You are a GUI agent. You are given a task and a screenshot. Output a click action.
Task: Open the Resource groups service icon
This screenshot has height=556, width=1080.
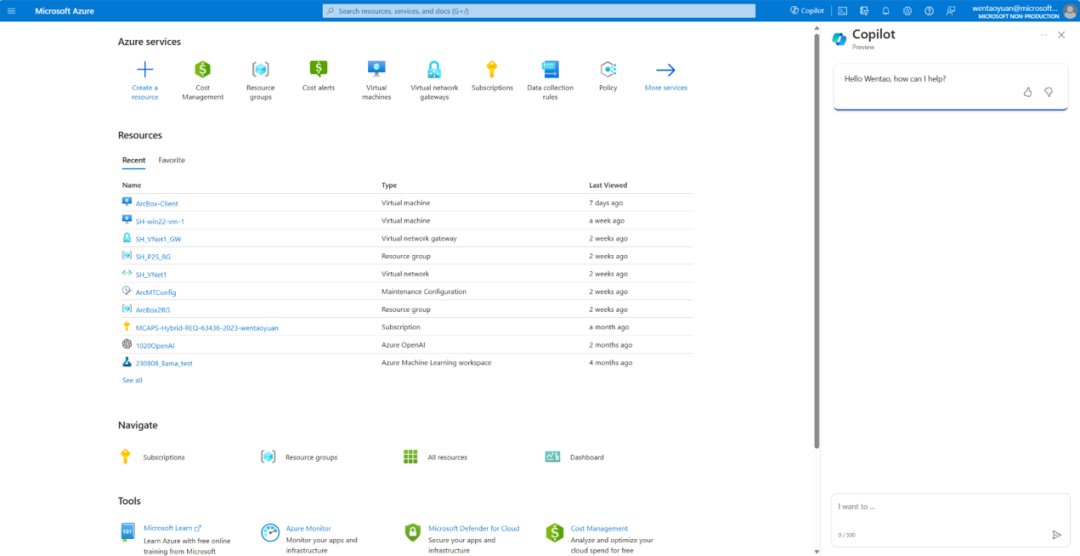point(260,70)
